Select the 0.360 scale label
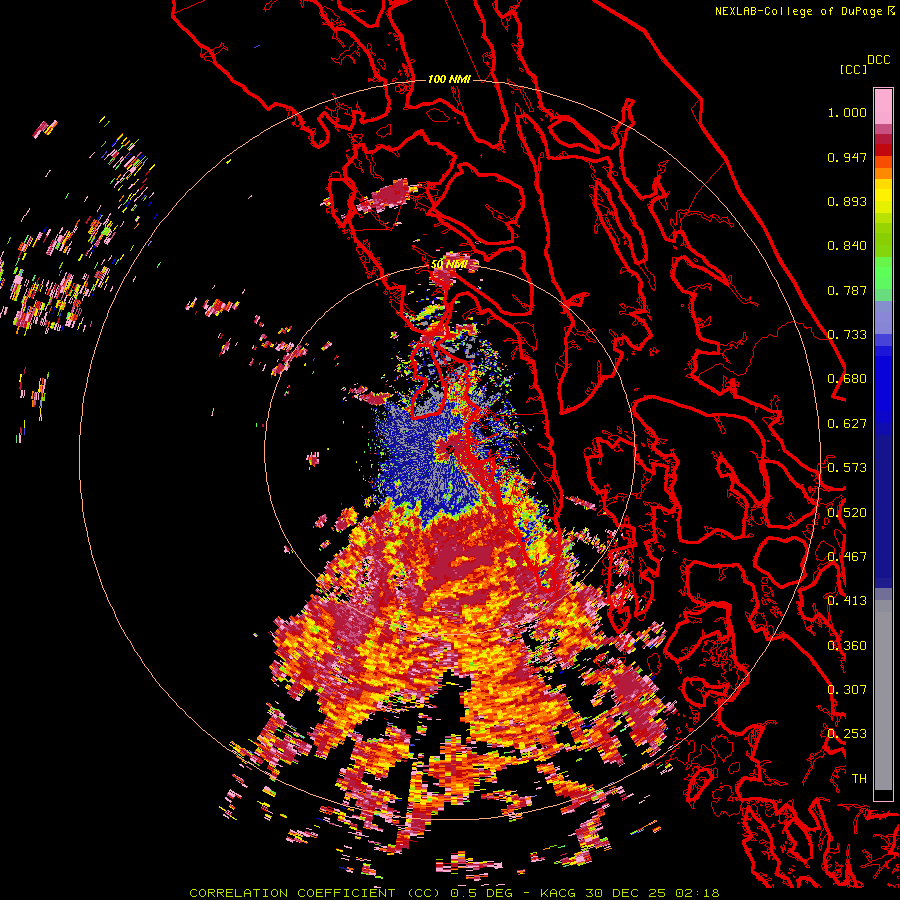 point(847,645)
